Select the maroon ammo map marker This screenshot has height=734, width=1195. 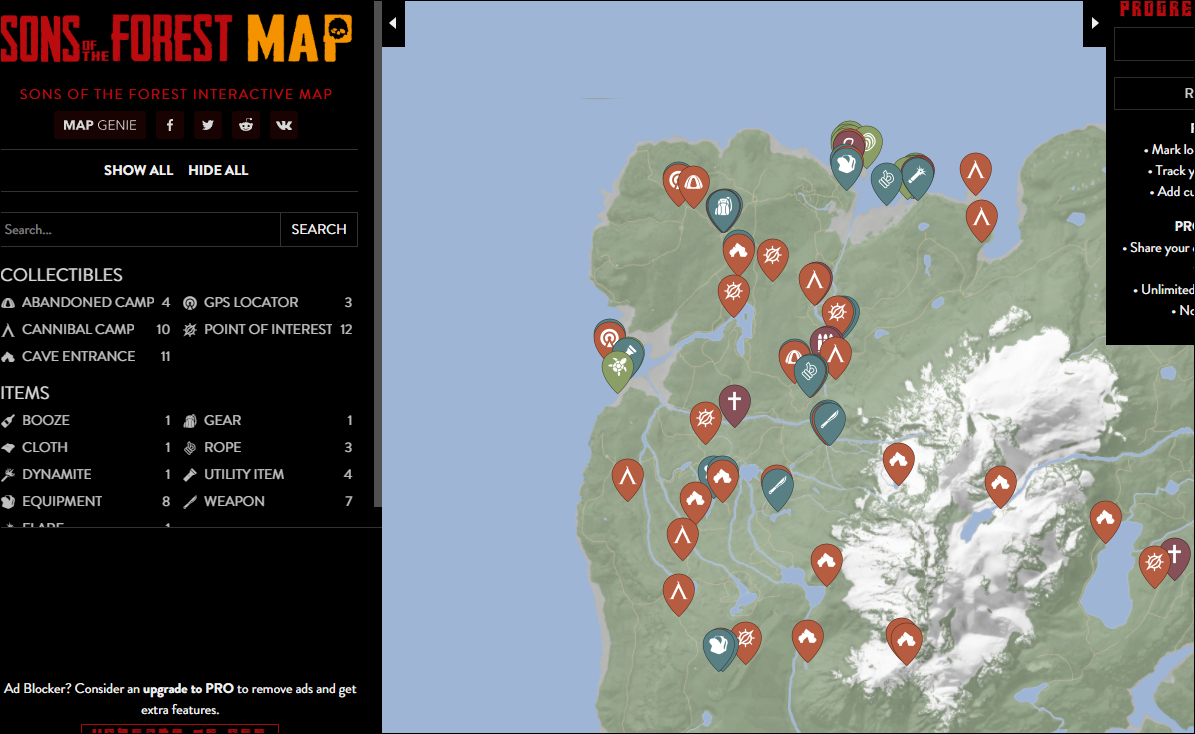coord(825,340)
